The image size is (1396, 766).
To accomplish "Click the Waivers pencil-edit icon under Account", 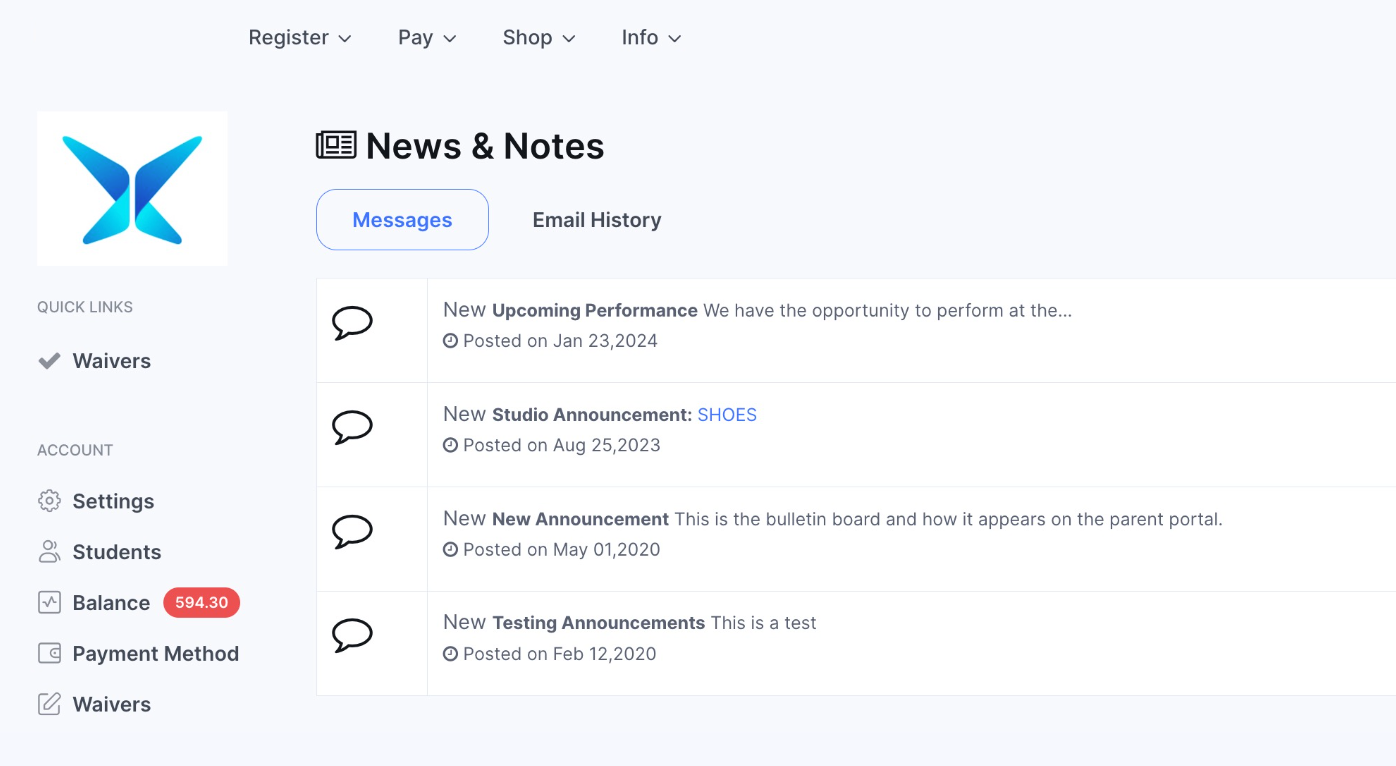I will click(x=49, y=704).
